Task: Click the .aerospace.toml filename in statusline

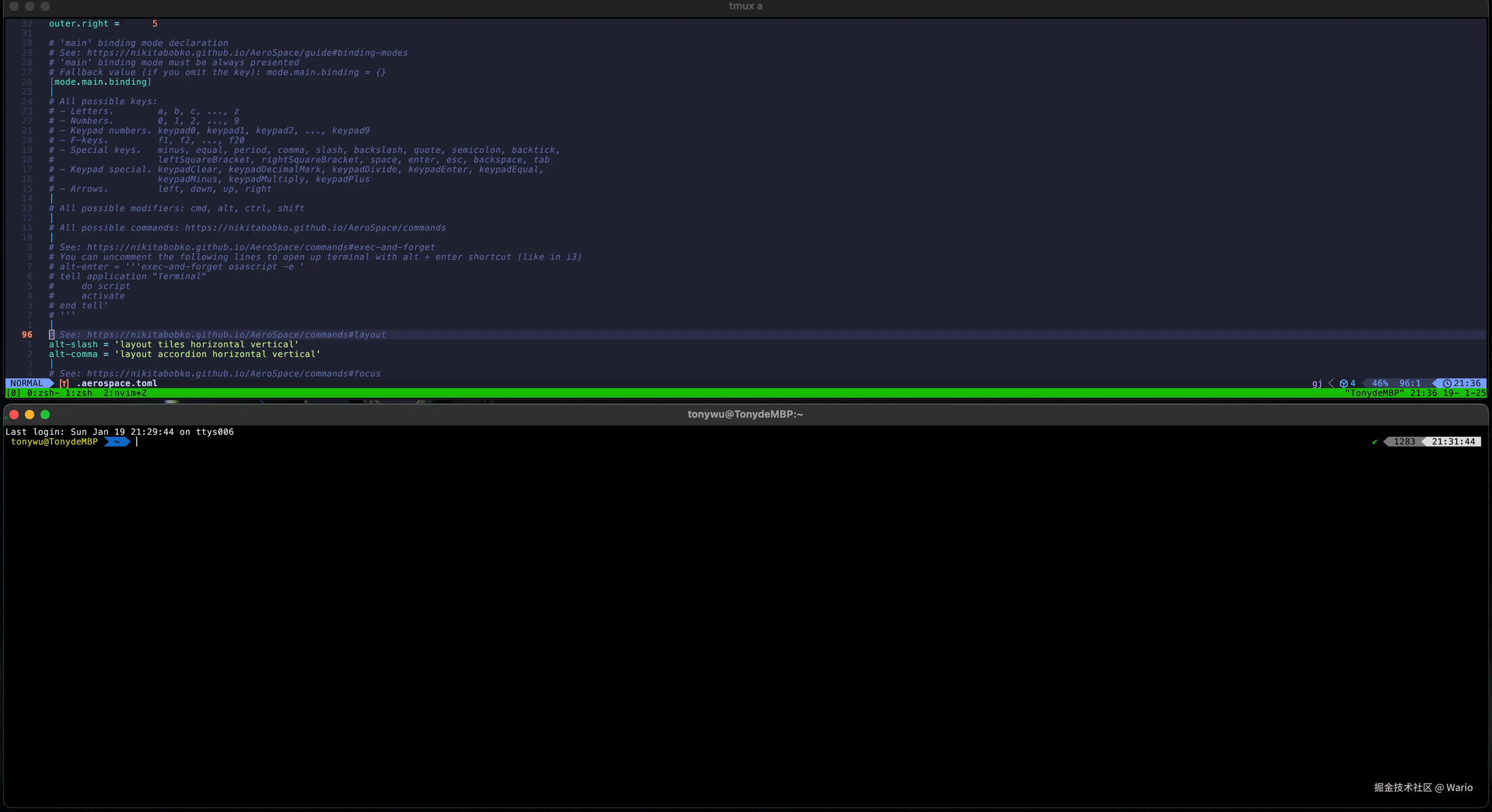Action: click(117, 383)
